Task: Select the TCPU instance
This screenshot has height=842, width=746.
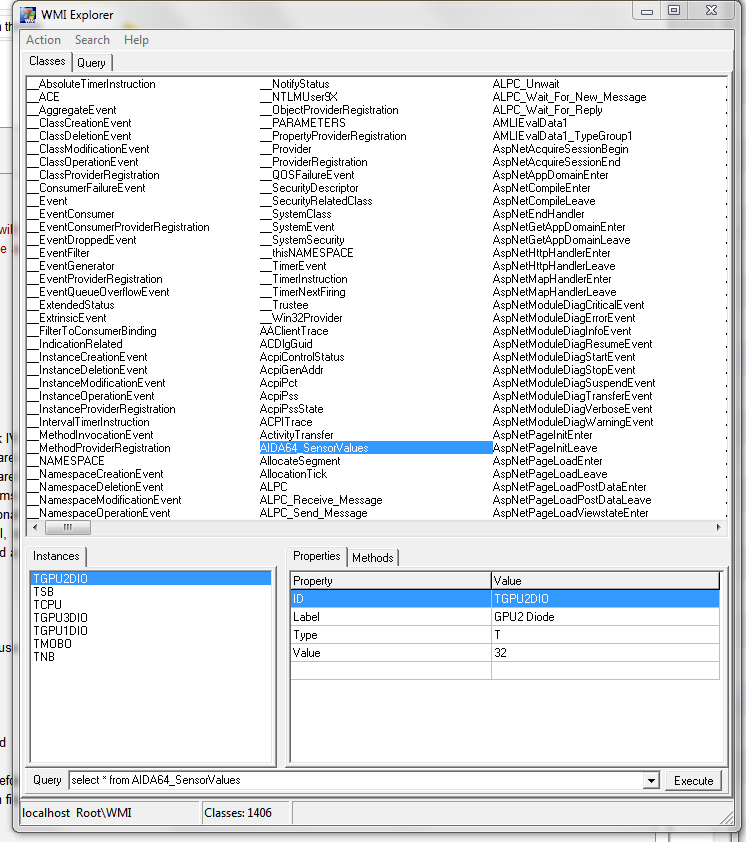Action: [48, 605]
